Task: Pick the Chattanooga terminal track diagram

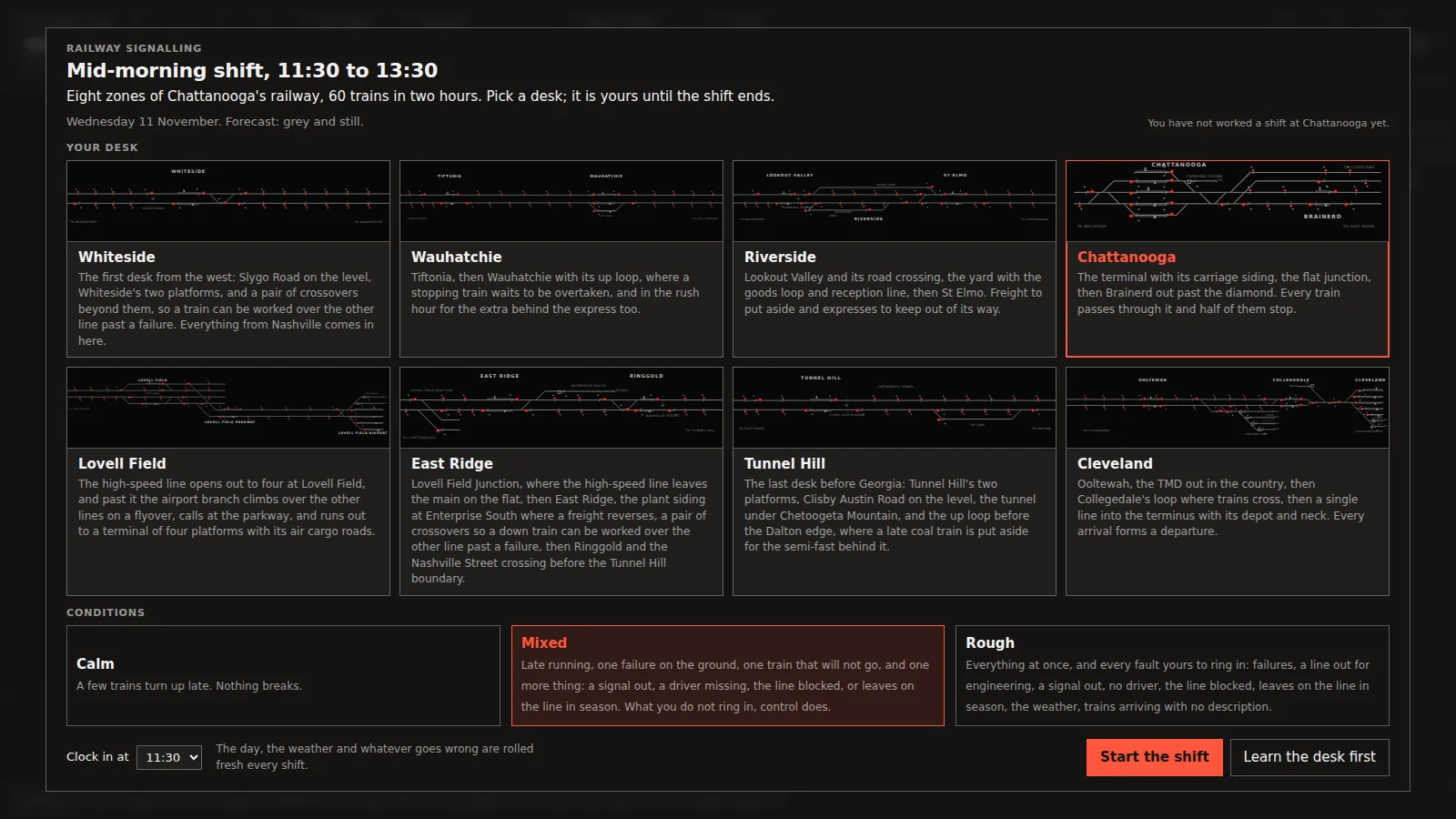Action: point(1228,201)
